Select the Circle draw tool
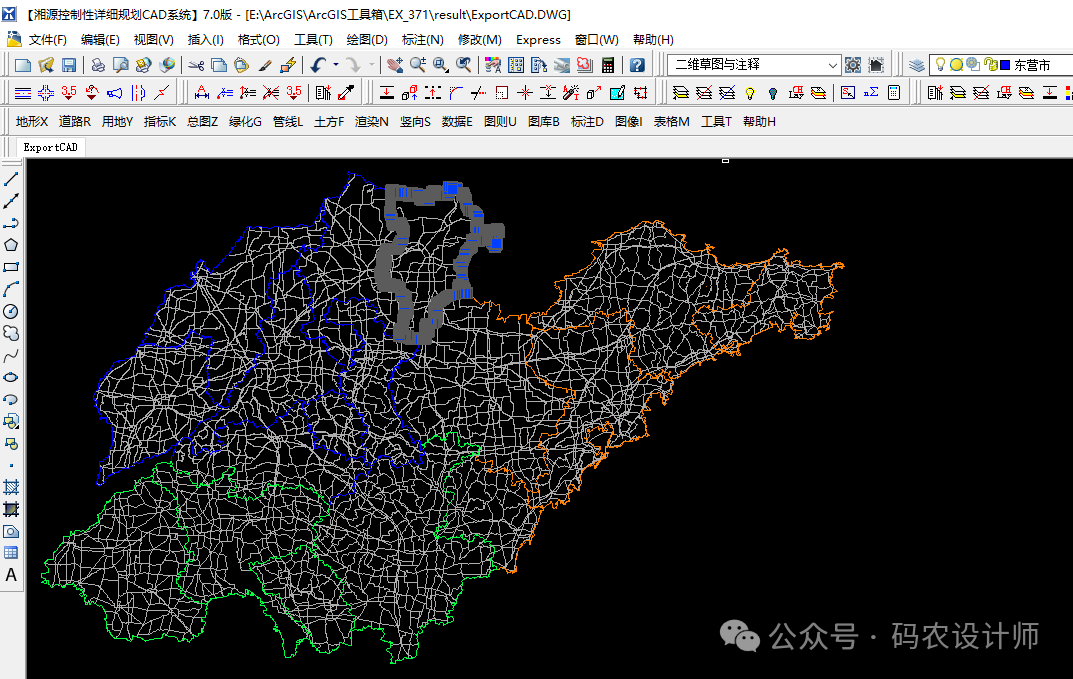1073x679 pixels. pos(11,311)
